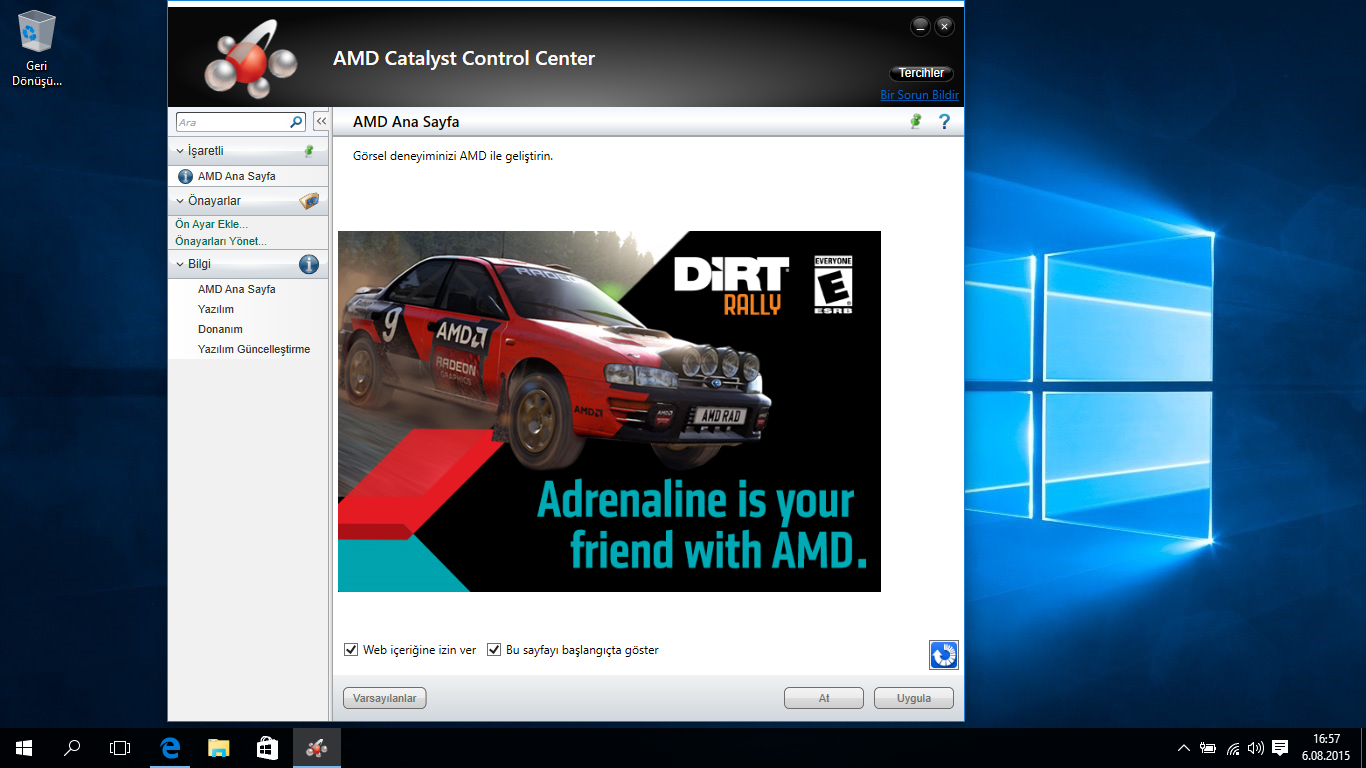The image size is (1366, 768).
Task: Open the Yazılım page
Action: point(216,309)
